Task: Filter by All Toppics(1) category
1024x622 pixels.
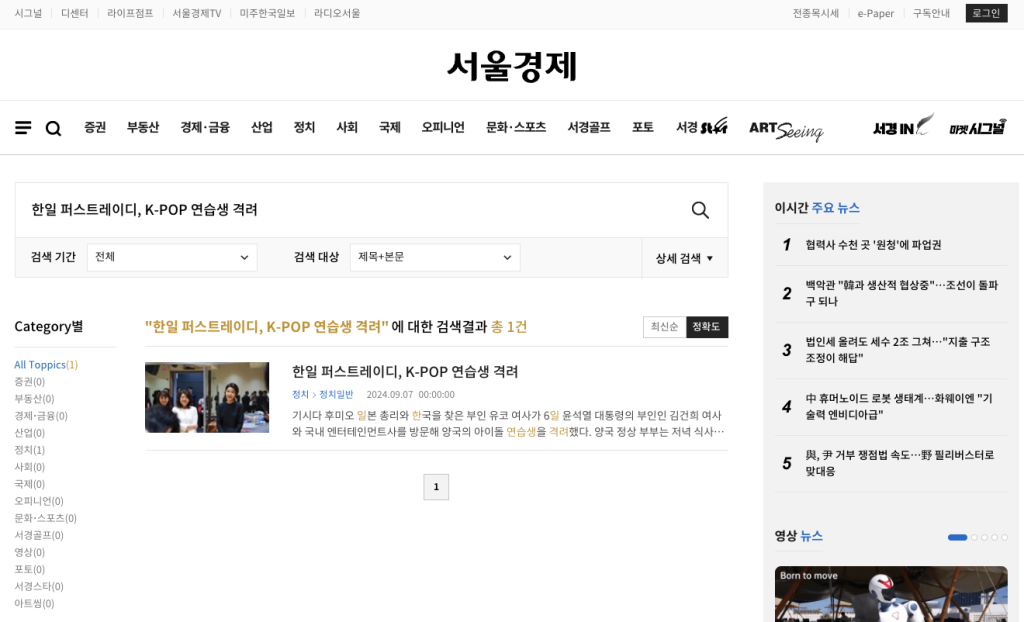Action: point(46,365)
